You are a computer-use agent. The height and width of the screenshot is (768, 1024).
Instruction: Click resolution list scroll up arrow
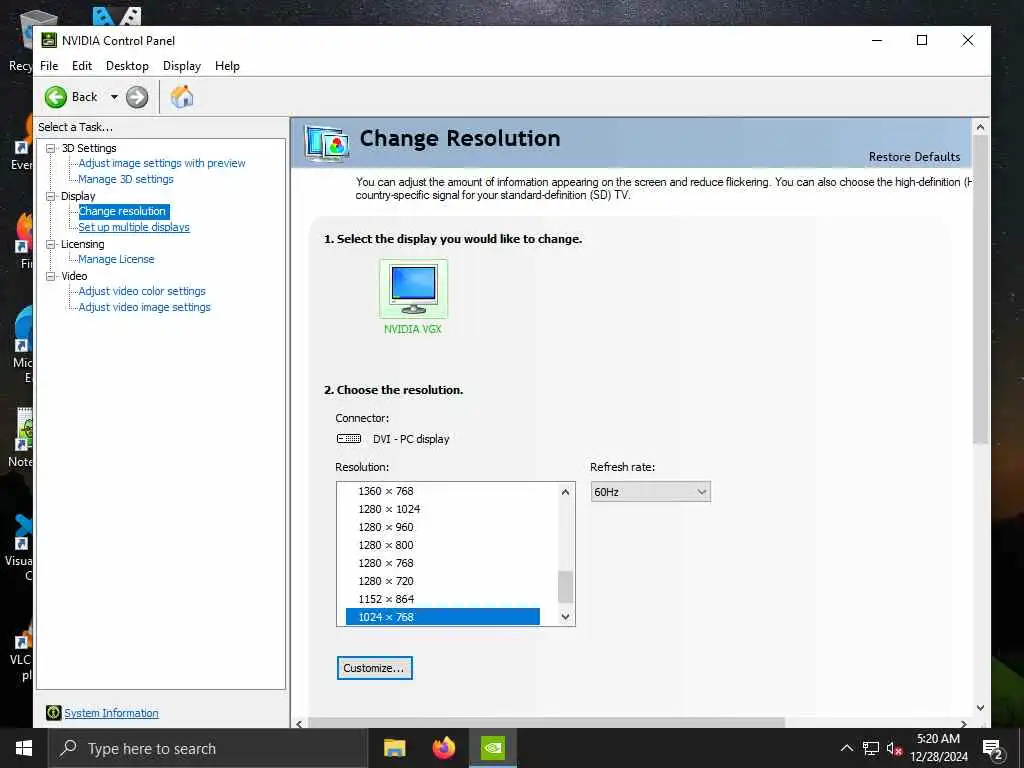pos(566,492)
